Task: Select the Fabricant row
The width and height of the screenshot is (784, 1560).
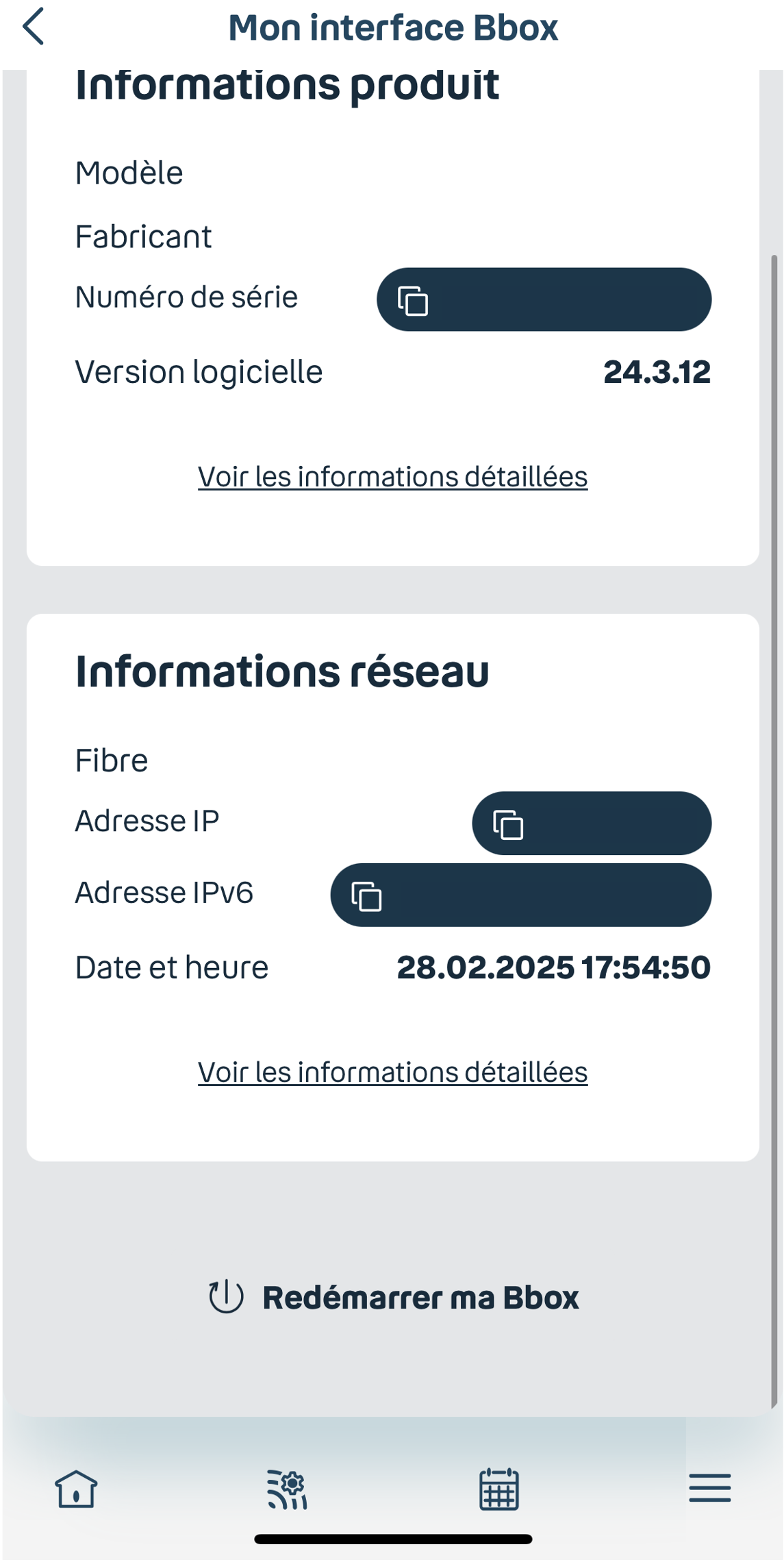Action: coord(143,236)
